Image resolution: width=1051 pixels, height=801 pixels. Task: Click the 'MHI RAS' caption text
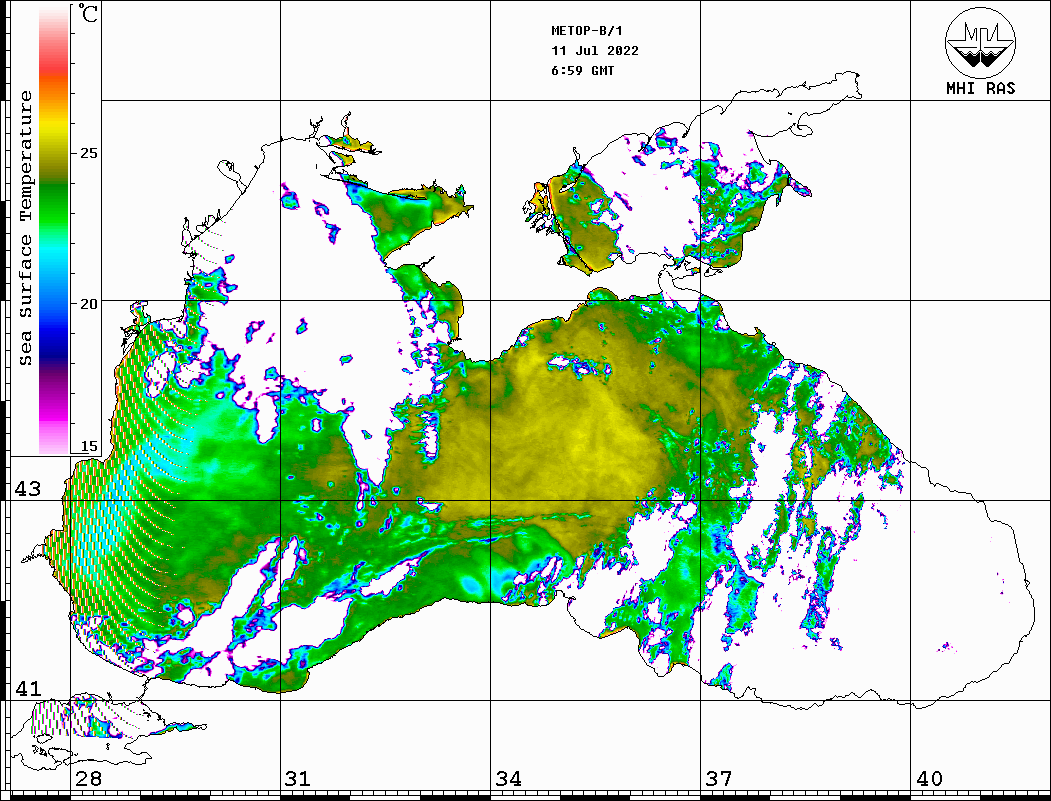point(980,88)
